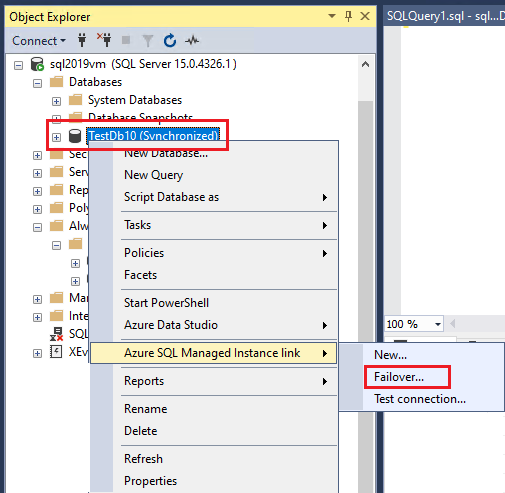This screenshot has width=505, height=493.
Task: Click the query editor horizontal scroll left arrow
Action: click(x=452, y=324)
